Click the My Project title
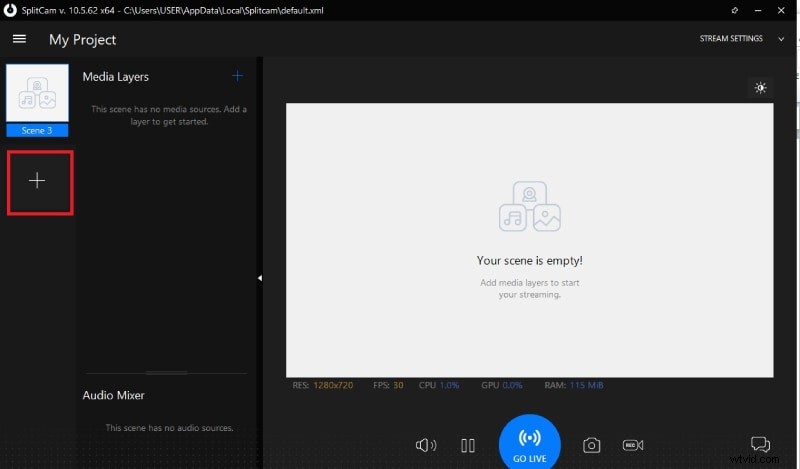800x469 pixels. pyautogui.click(x=82, y=40)
